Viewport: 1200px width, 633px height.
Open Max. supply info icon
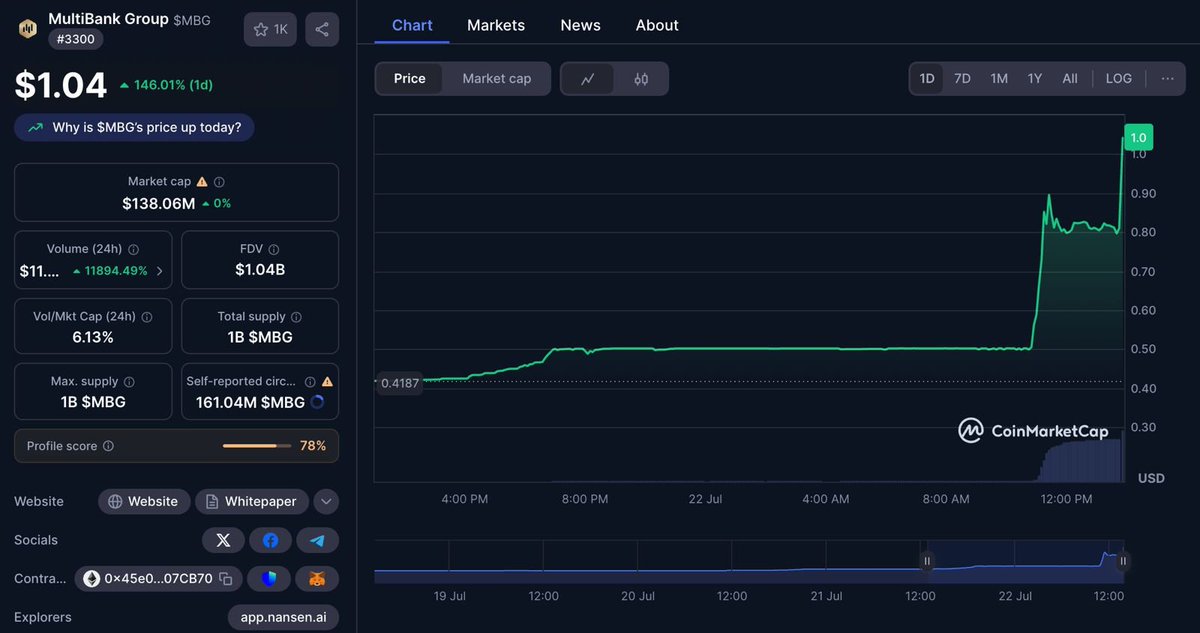coord(129,381)
